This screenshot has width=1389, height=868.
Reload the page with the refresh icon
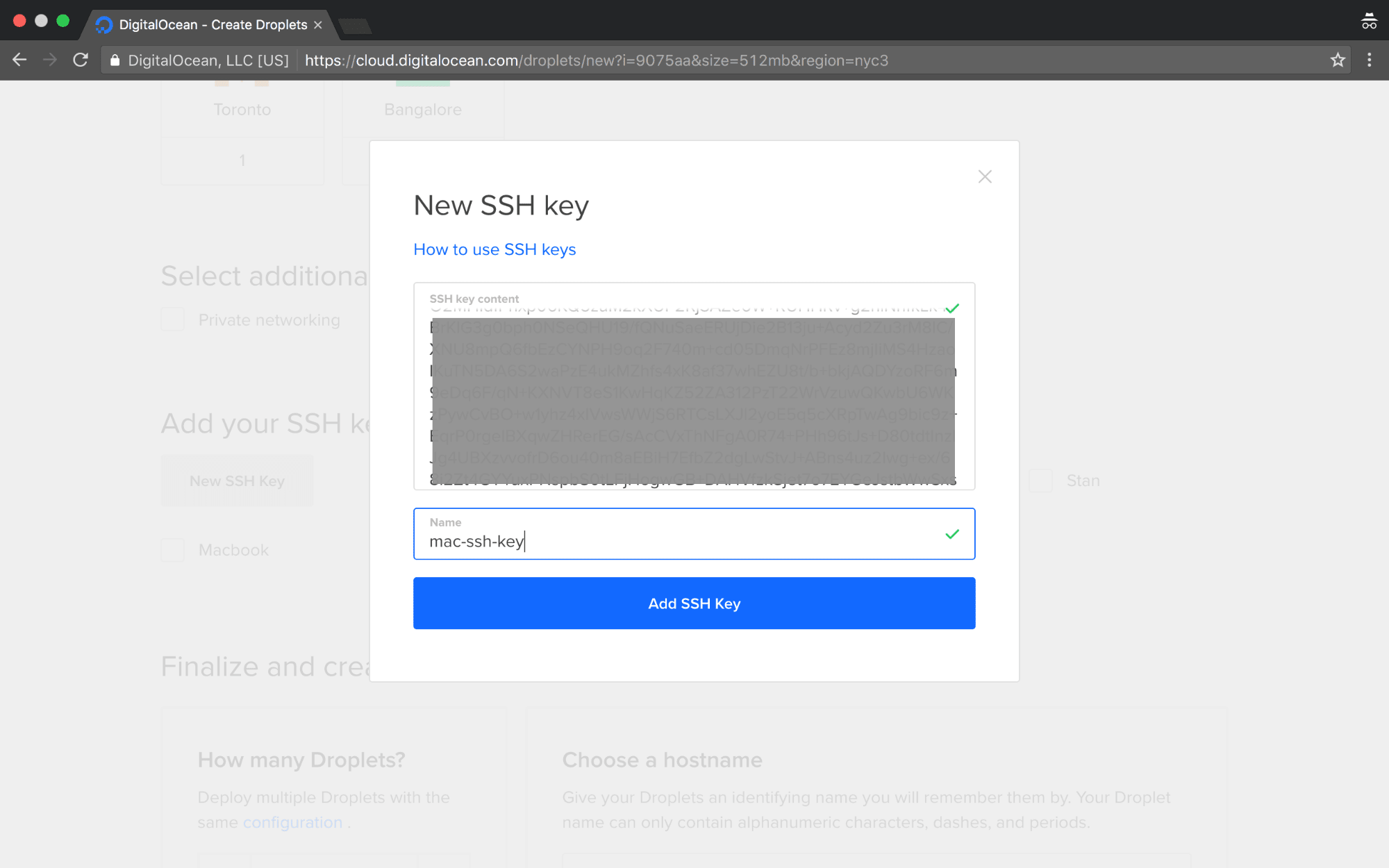click(x=81, y=60)
